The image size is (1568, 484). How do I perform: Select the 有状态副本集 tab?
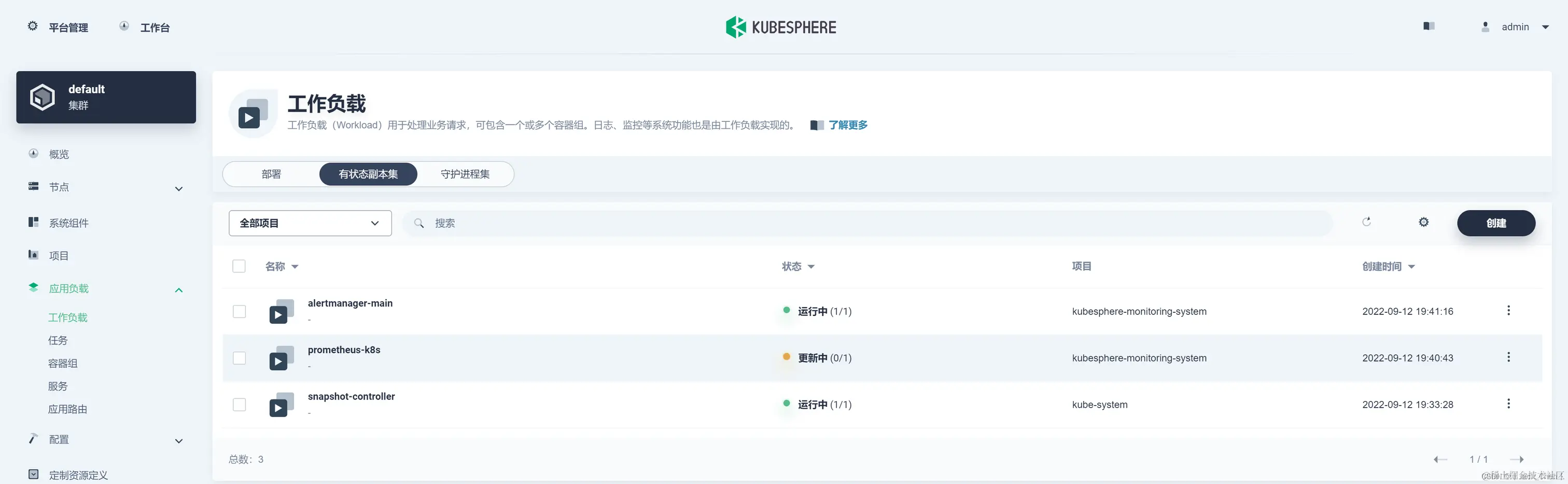pos(368,174)
